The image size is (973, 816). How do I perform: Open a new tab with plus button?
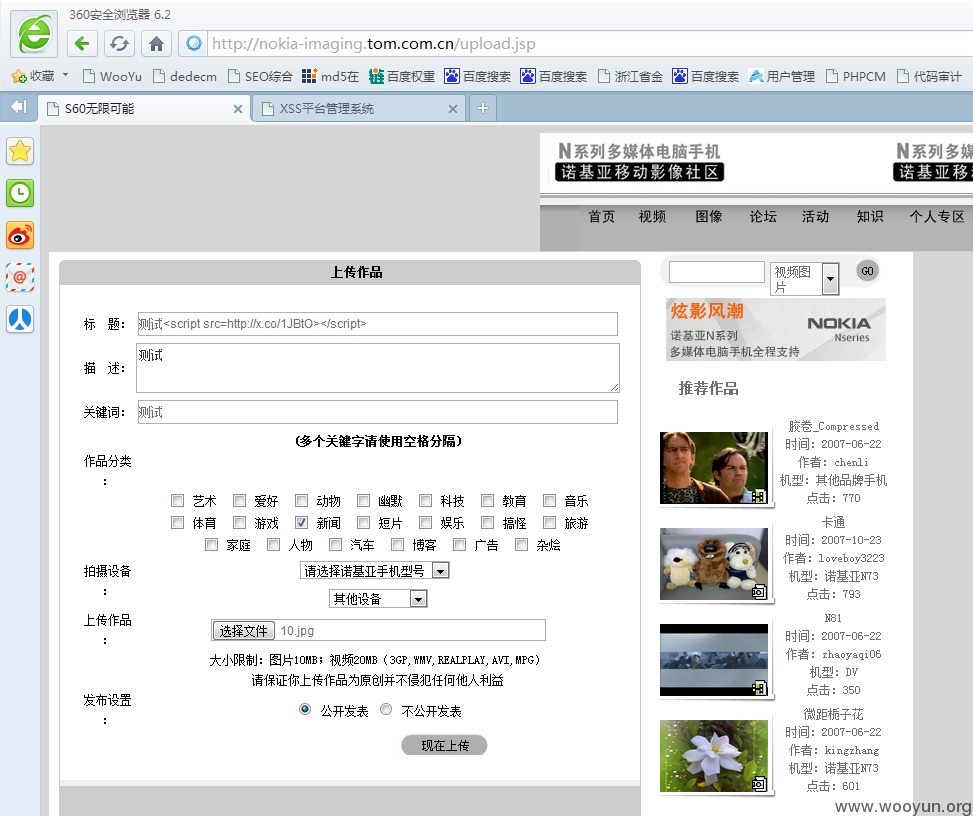click(482, 109)
